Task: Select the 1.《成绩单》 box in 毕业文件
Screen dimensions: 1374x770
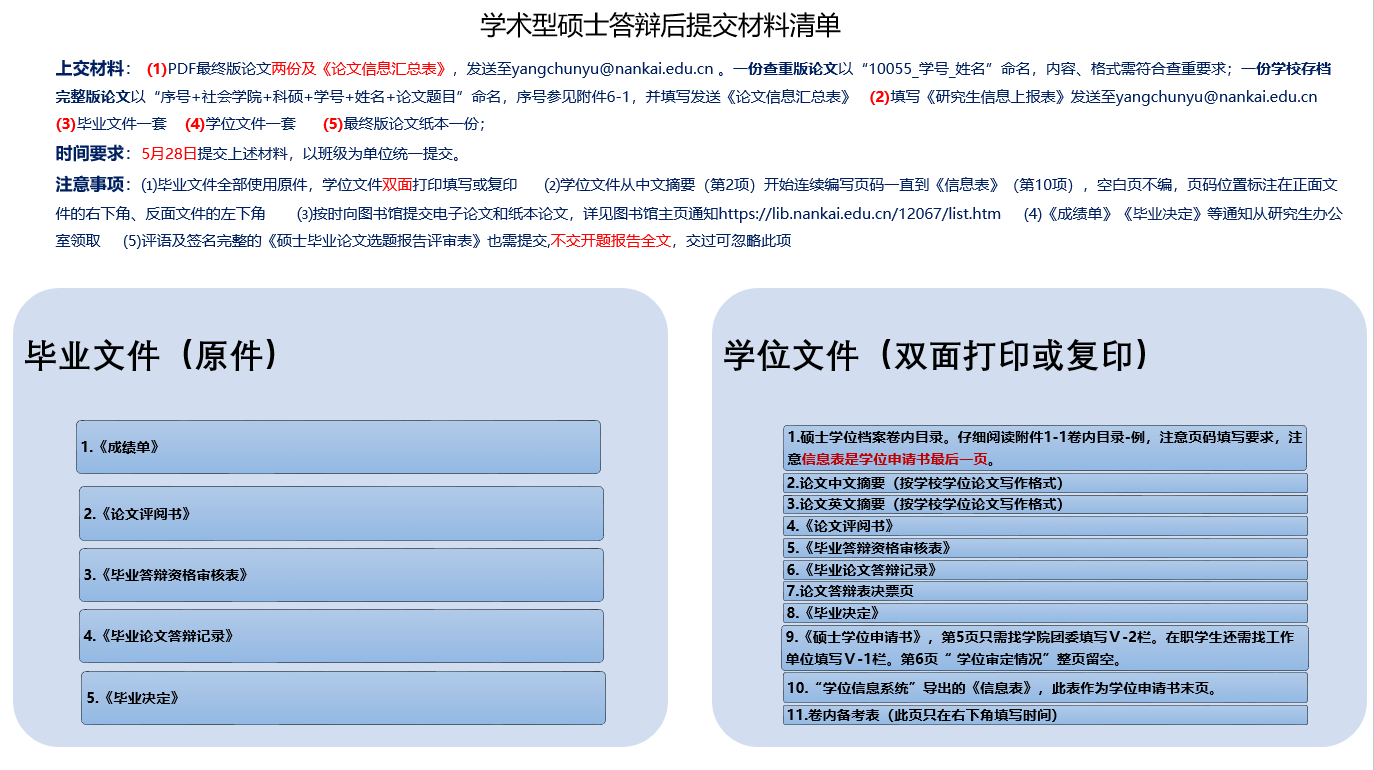Action: pos(338,447)
